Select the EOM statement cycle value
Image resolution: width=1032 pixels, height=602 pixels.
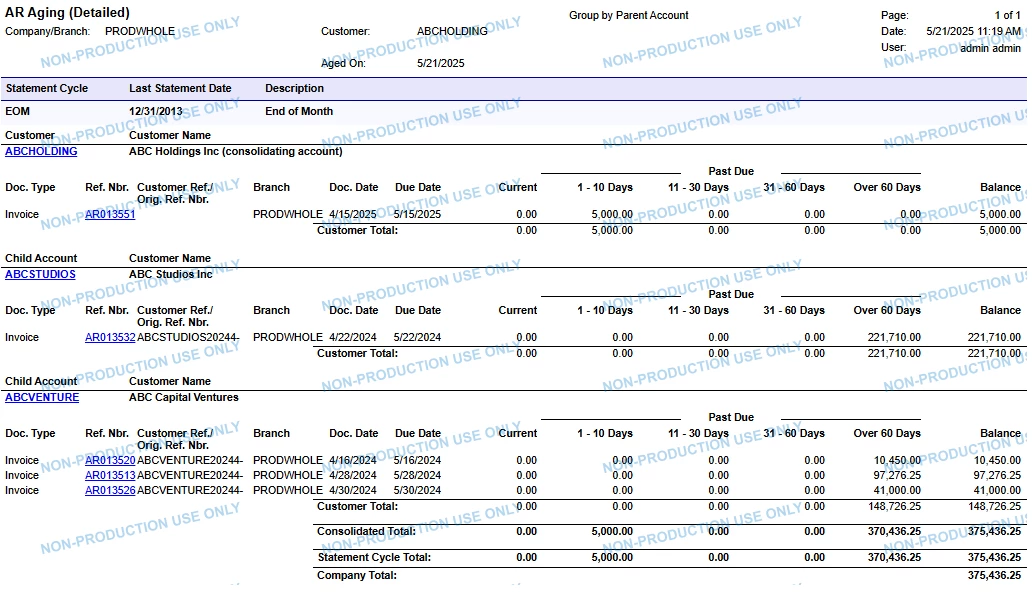point(18,112)
